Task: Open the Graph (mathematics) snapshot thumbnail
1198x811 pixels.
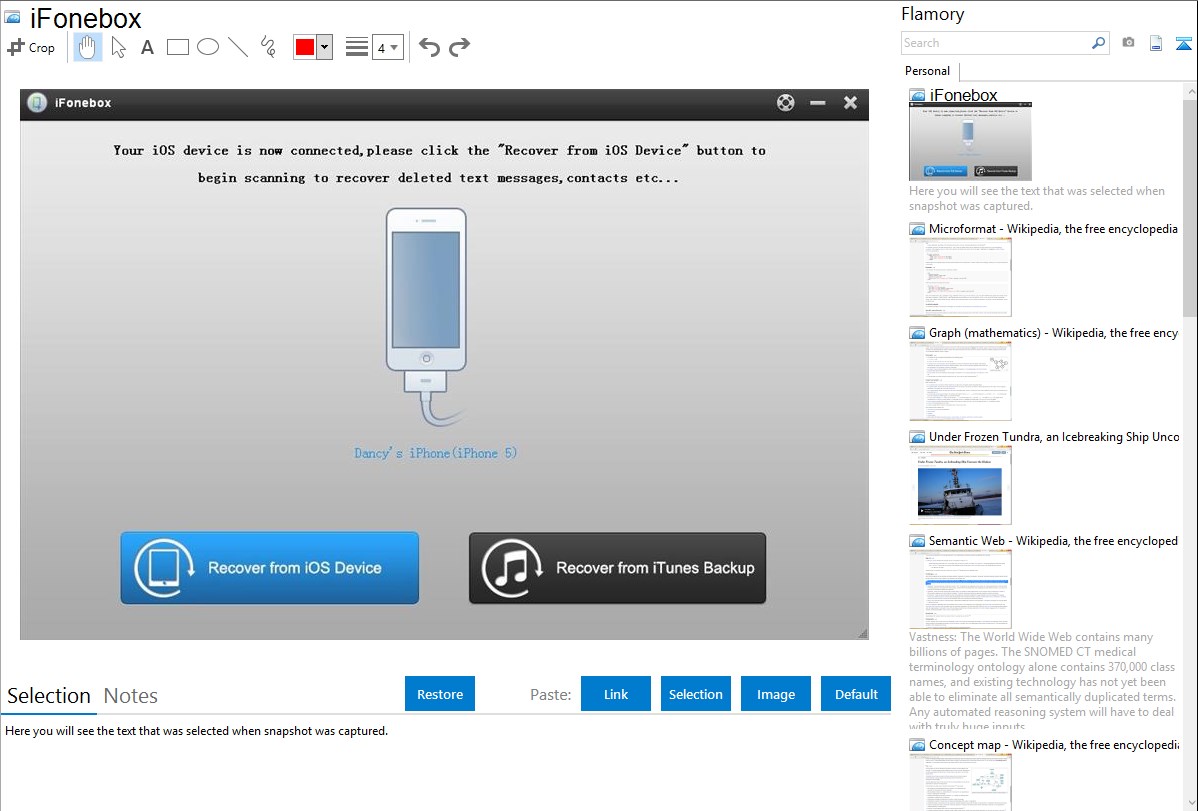Action: pos(960,381)
